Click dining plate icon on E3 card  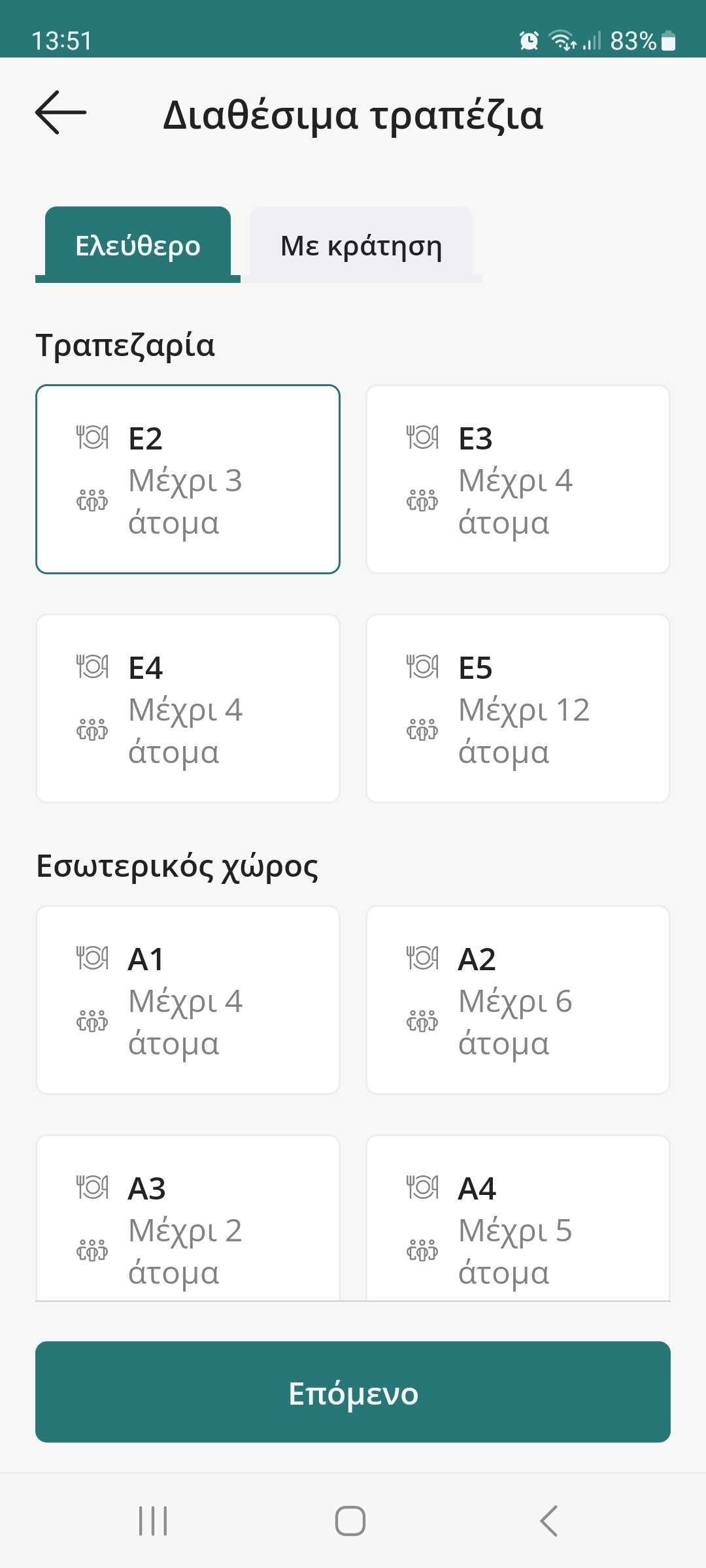[x=422, y=437]
